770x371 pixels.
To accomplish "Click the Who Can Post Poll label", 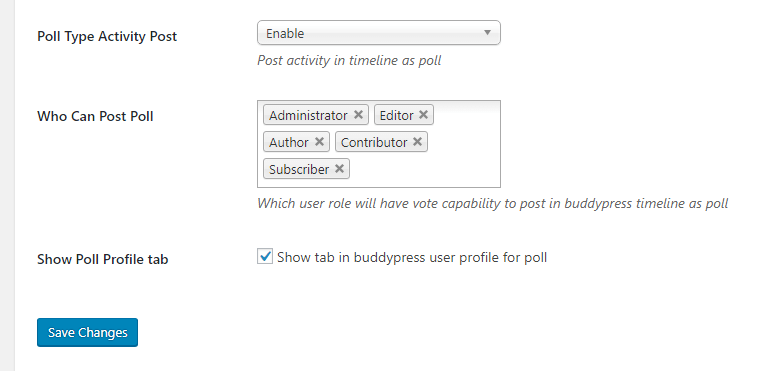I will (95, 116).
